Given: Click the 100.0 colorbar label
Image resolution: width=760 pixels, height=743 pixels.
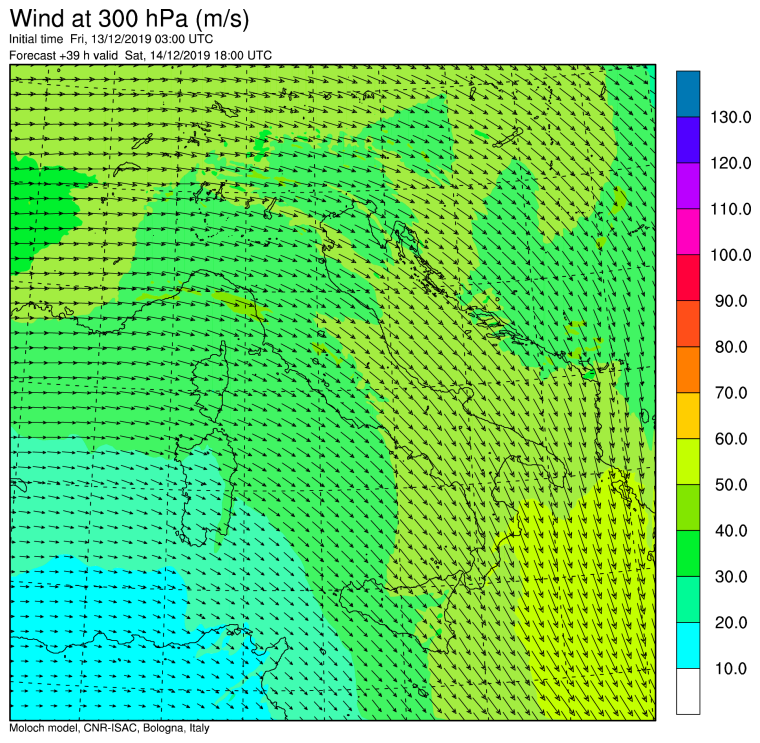Looking at the screenshot, I should (x=730, y=255).
